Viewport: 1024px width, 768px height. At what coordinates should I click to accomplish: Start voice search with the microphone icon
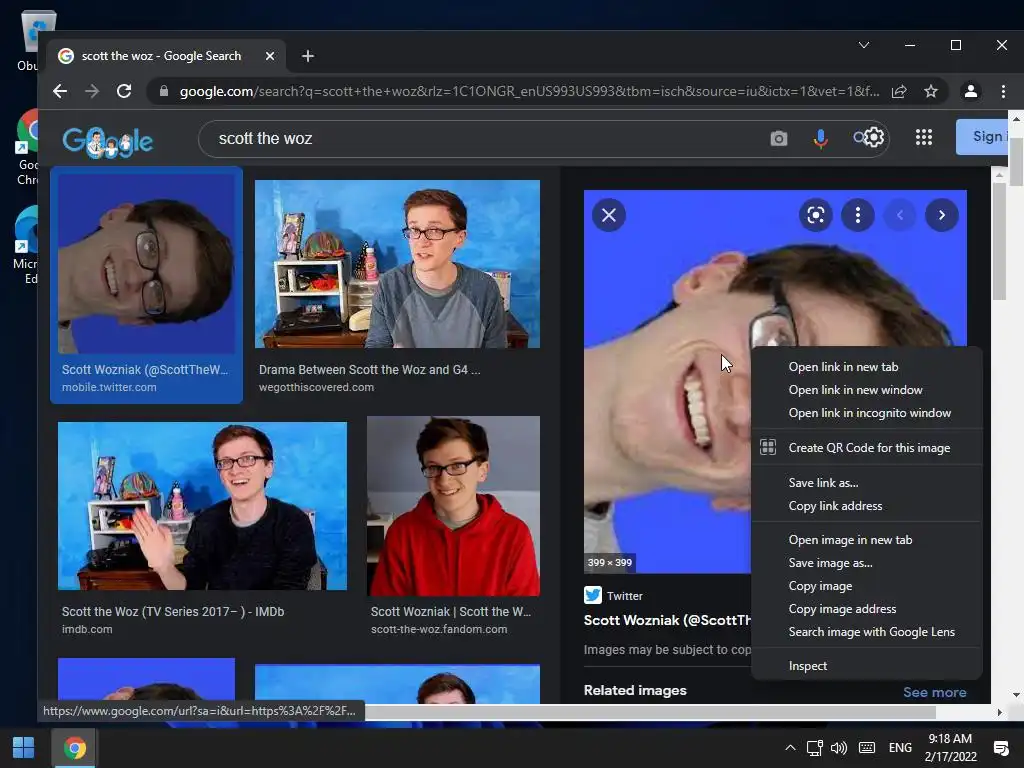click(820, 138)
